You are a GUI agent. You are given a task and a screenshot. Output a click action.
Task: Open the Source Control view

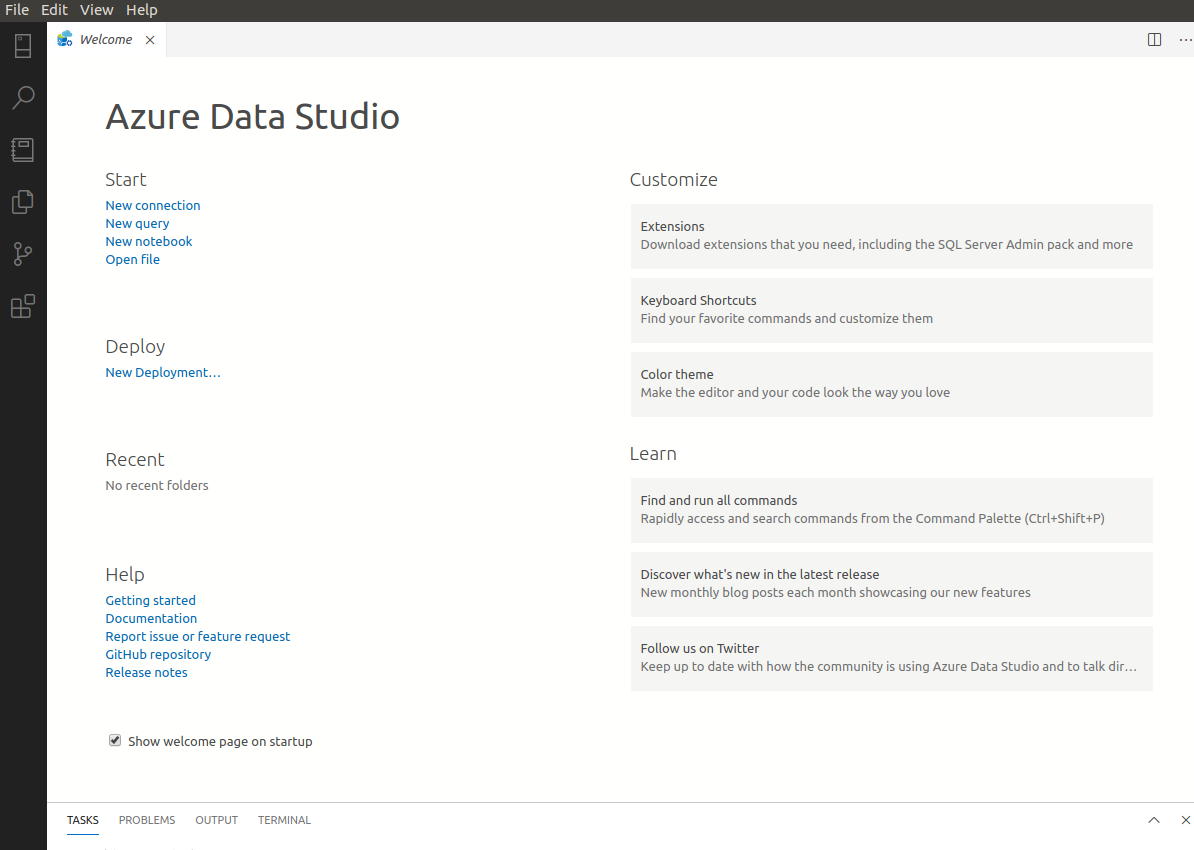[22, 253]
